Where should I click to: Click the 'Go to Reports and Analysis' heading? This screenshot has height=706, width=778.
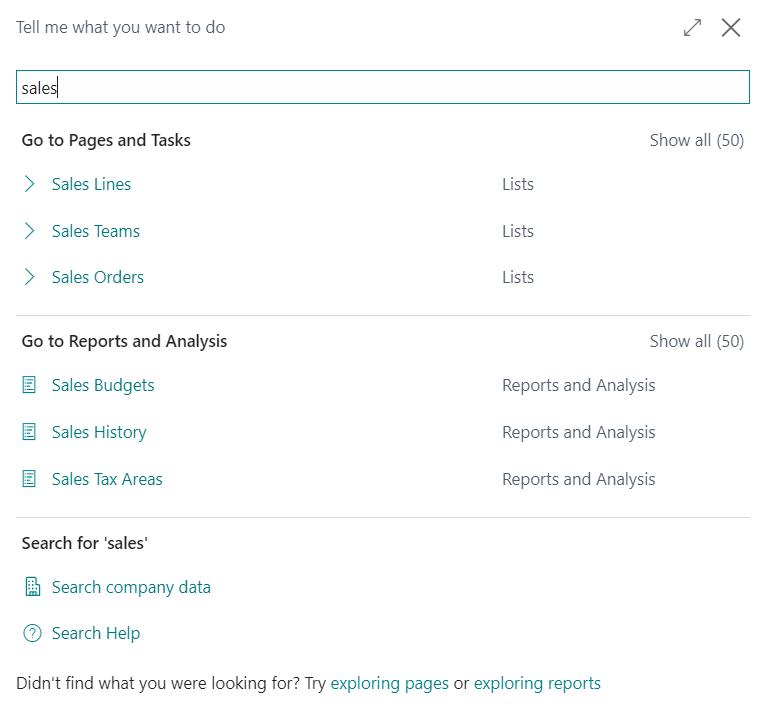125,342
